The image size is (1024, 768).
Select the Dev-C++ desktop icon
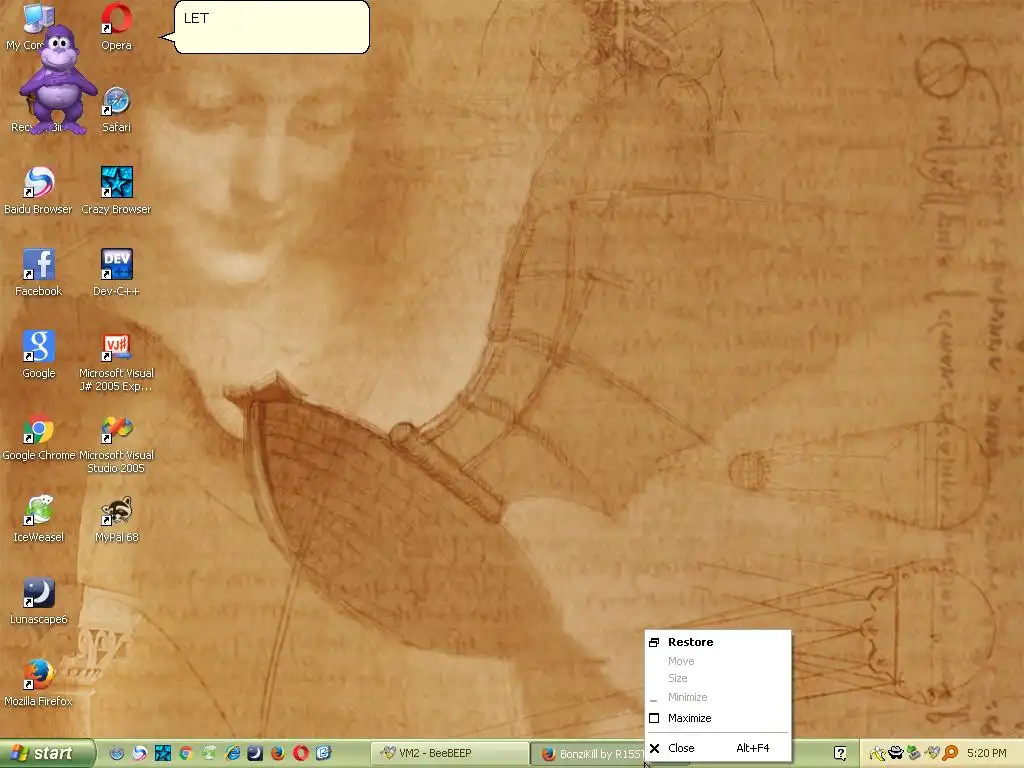click(x=116, y=273)
